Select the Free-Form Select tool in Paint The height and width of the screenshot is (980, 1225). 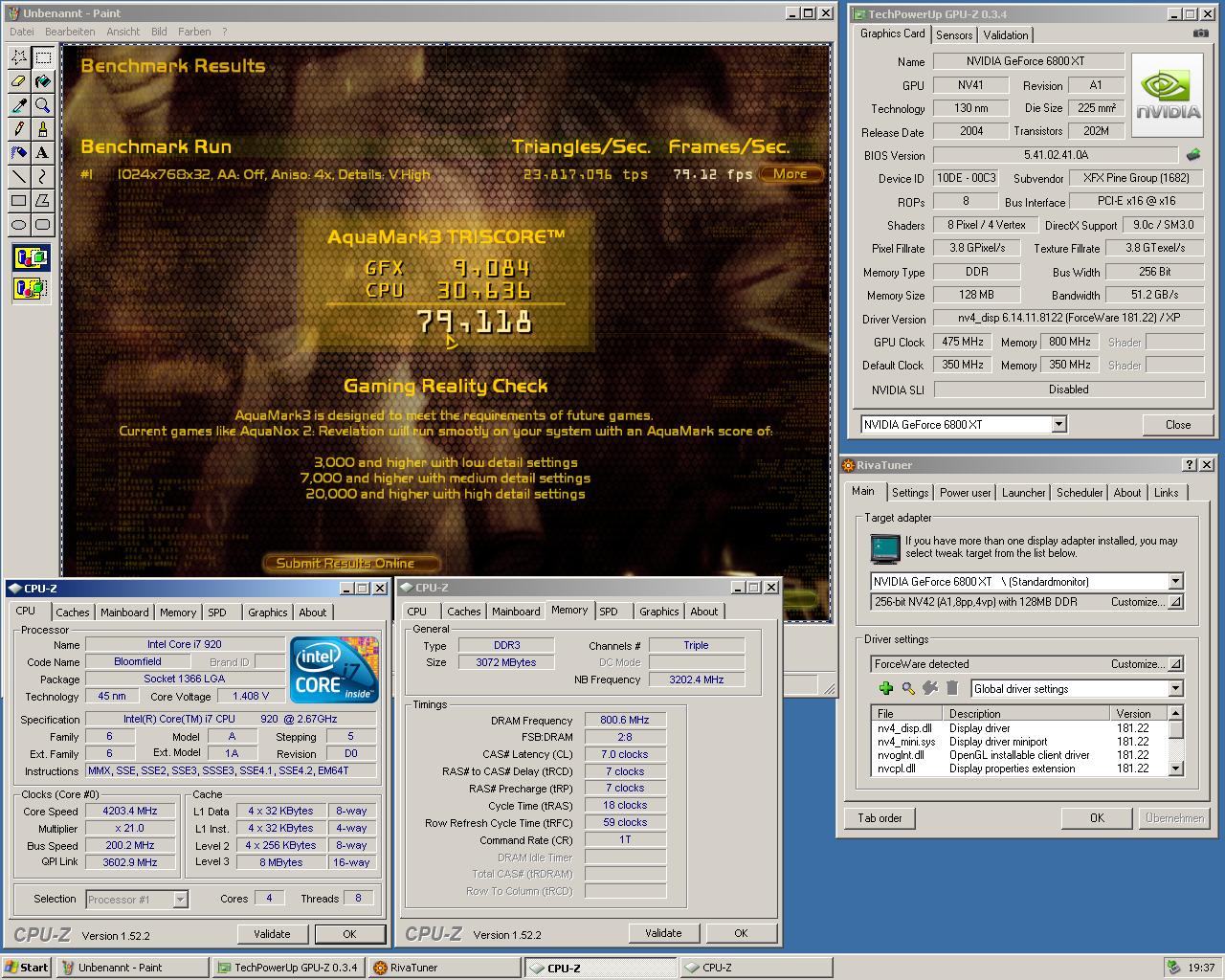tap(18, 58)
